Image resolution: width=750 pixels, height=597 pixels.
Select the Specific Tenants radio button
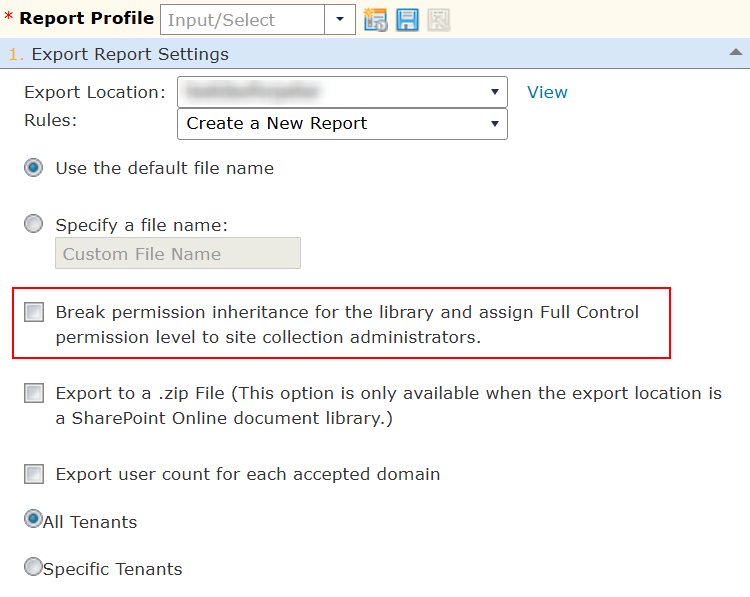coord(33,566)
